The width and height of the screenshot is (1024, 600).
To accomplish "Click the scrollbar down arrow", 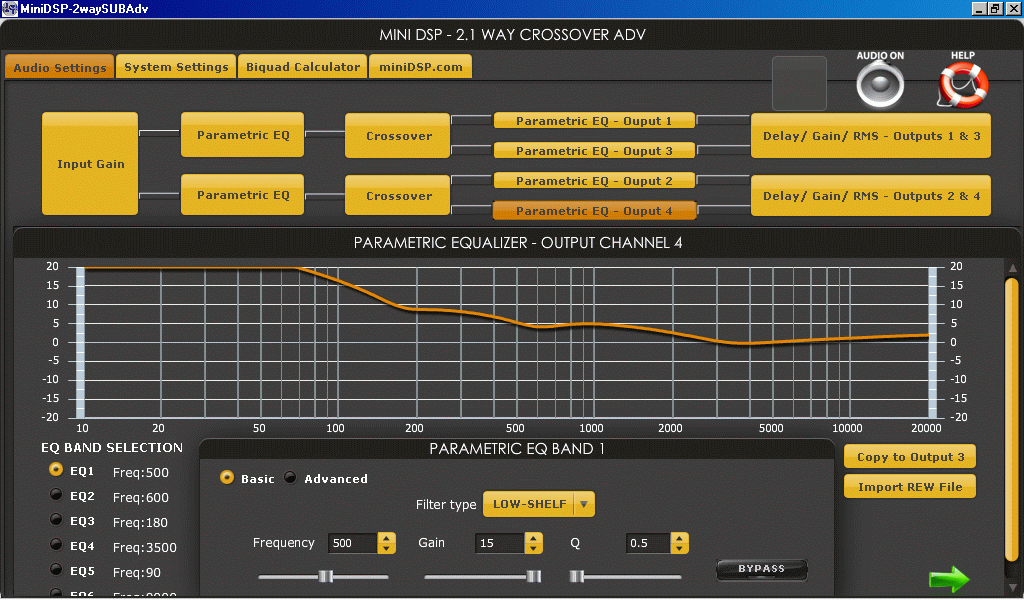I will [1012, 586].
